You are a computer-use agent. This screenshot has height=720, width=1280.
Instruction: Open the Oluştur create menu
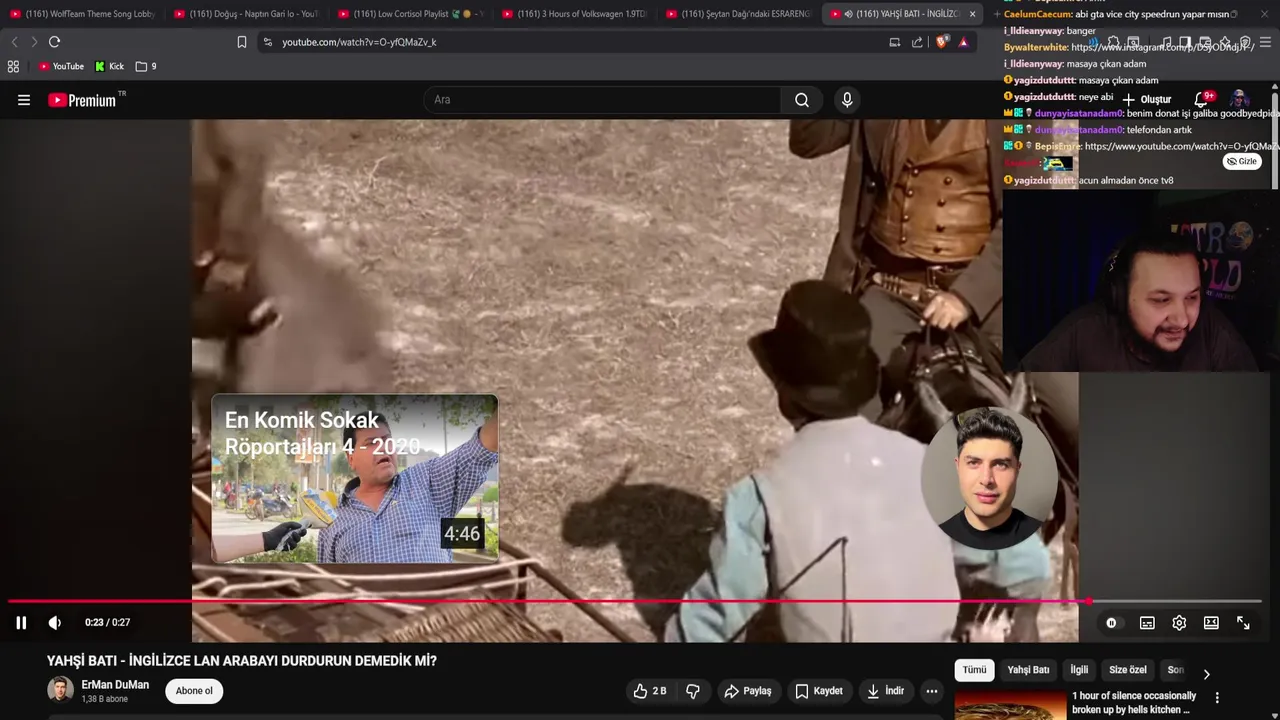pyautogui.click(x=1146, y=99)
